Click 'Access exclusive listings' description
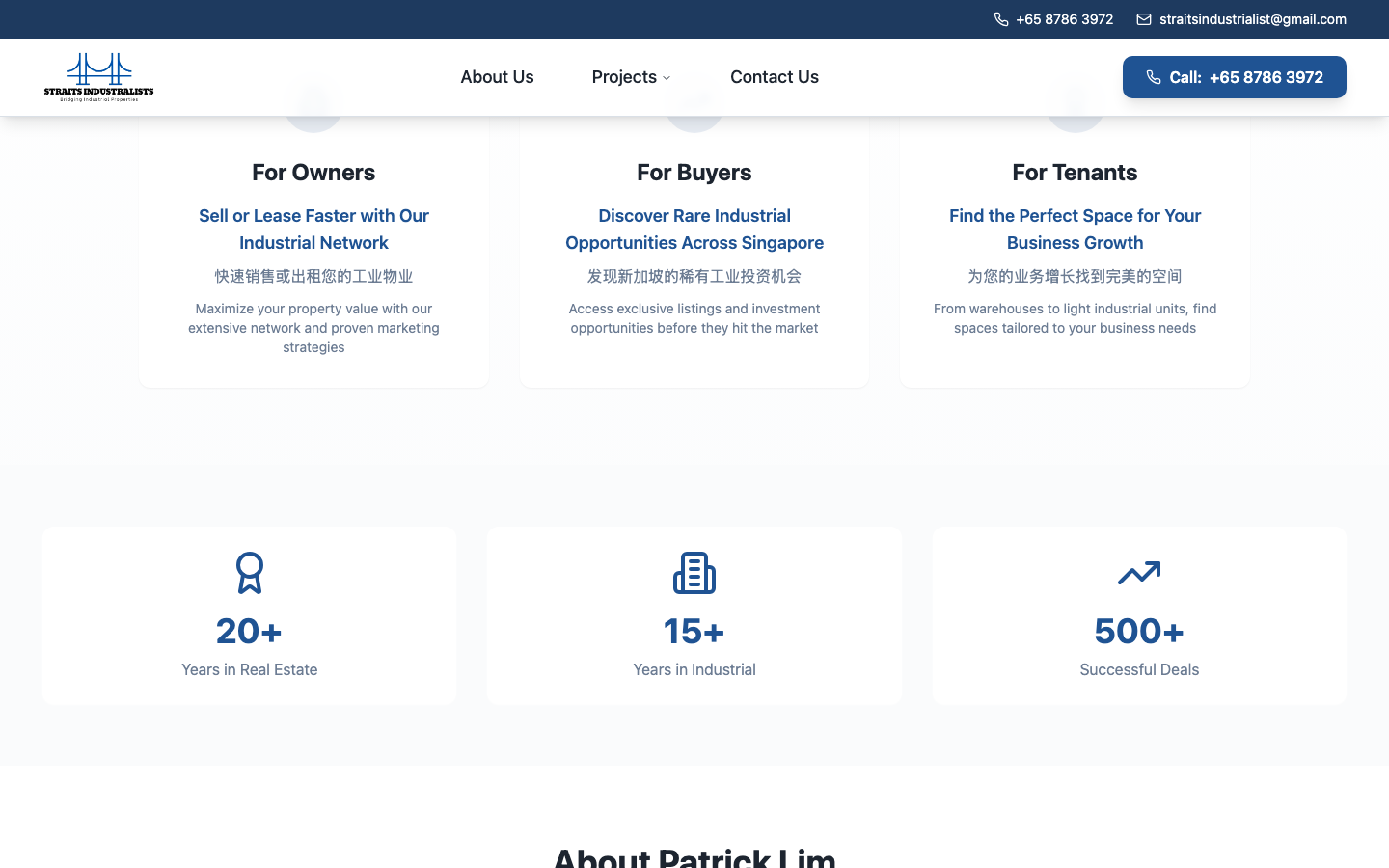Image resolution: width=1389 pixels, height=868 pixels. 694,318
